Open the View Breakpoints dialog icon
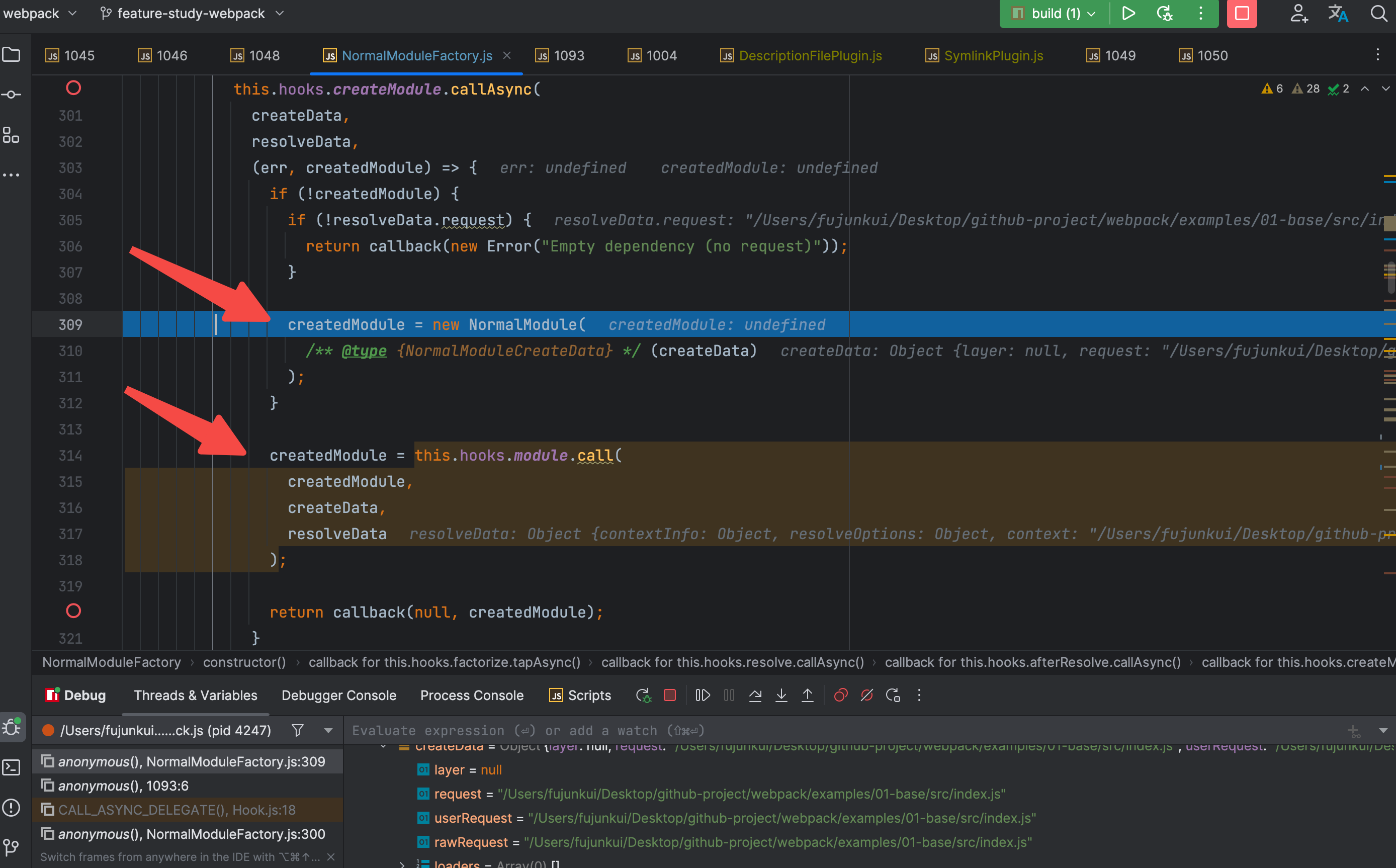Image resolution: width=1396 pixels, height=868 pixels. tap(840, 695)
